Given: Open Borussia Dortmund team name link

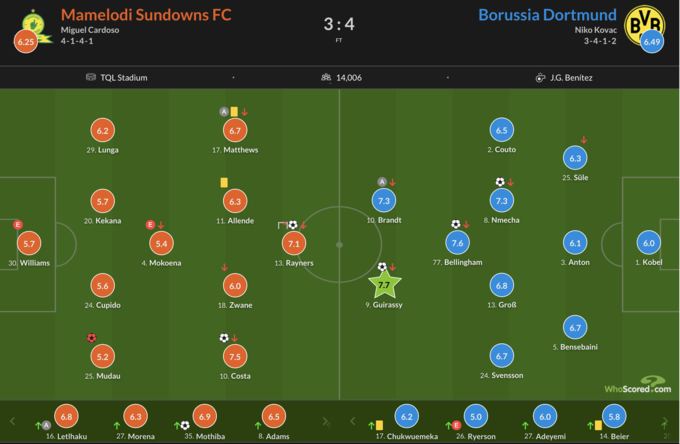Looking at the screenshot, I should point(545,14).
